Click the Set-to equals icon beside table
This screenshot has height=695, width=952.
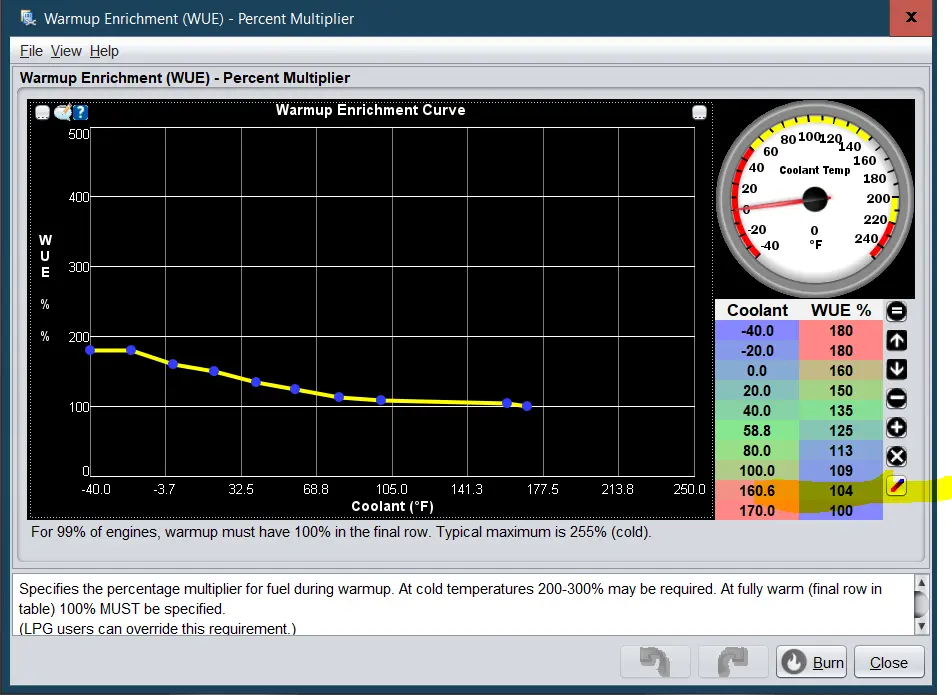896,311
